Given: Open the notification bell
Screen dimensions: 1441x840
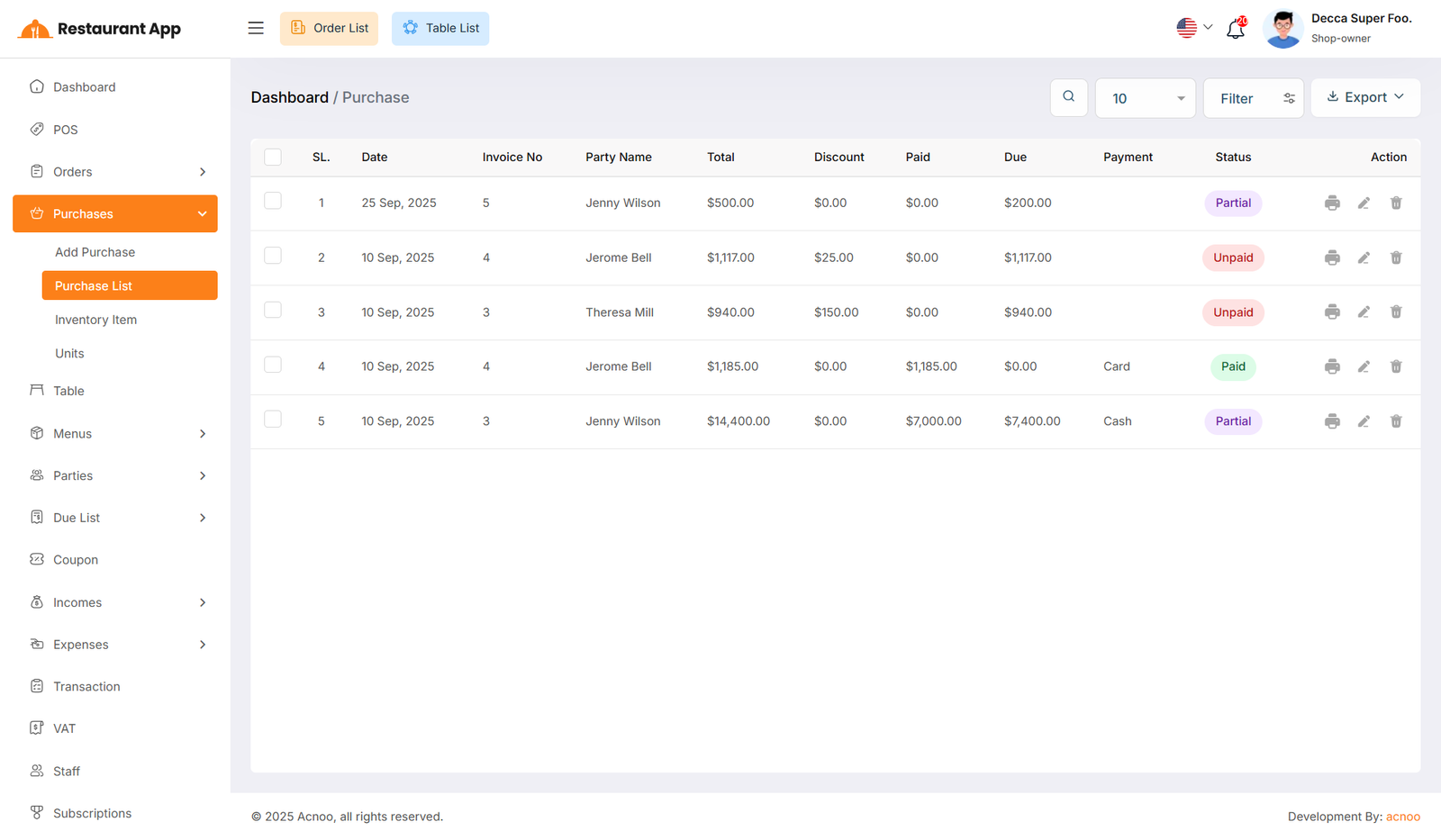Looking at the screenshot, I should (1235, 30).
